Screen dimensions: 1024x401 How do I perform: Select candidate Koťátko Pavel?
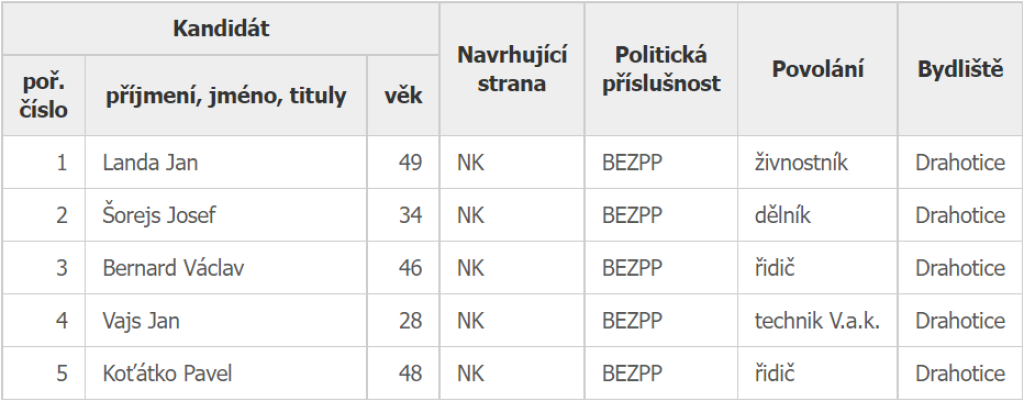tap(167, 374)
